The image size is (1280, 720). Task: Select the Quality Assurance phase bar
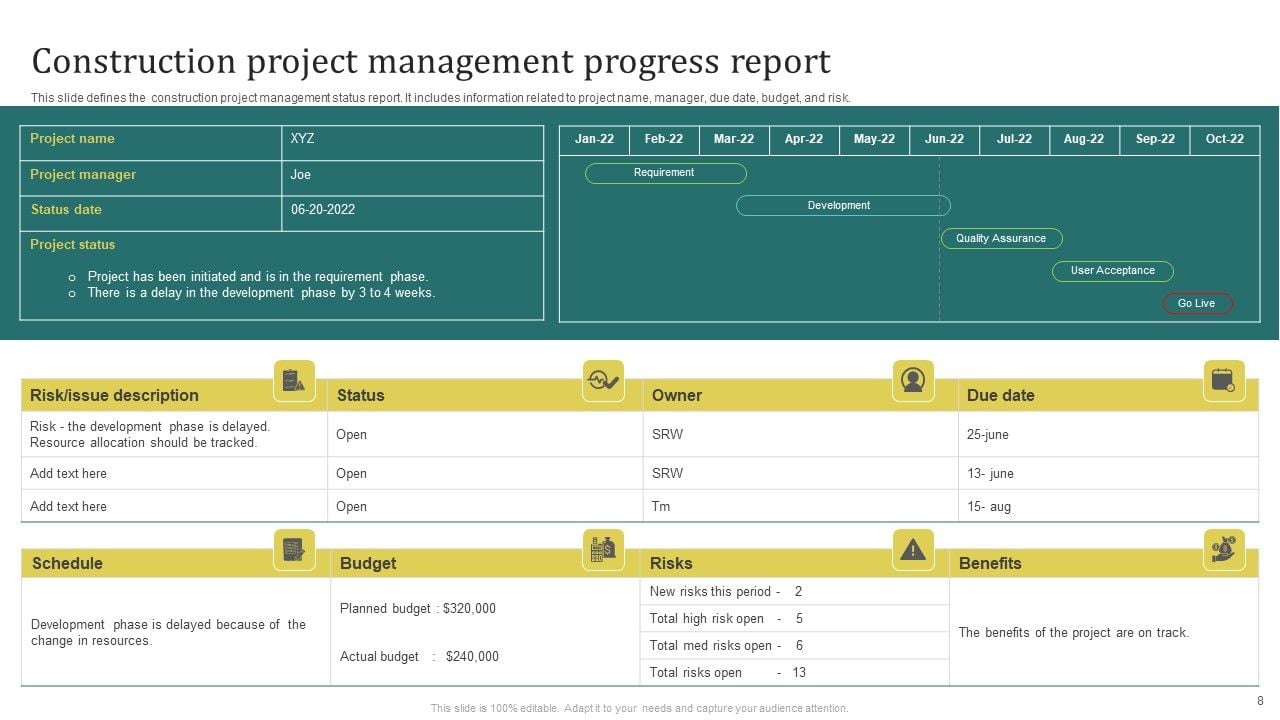point(1001,238)
